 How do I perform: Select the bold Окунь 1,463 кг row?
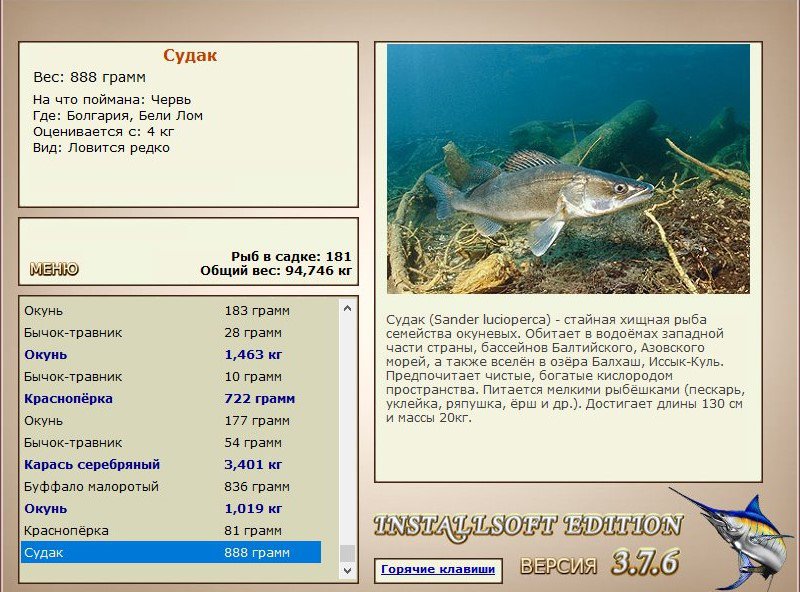pyautogui.click(x=171, y=354)
